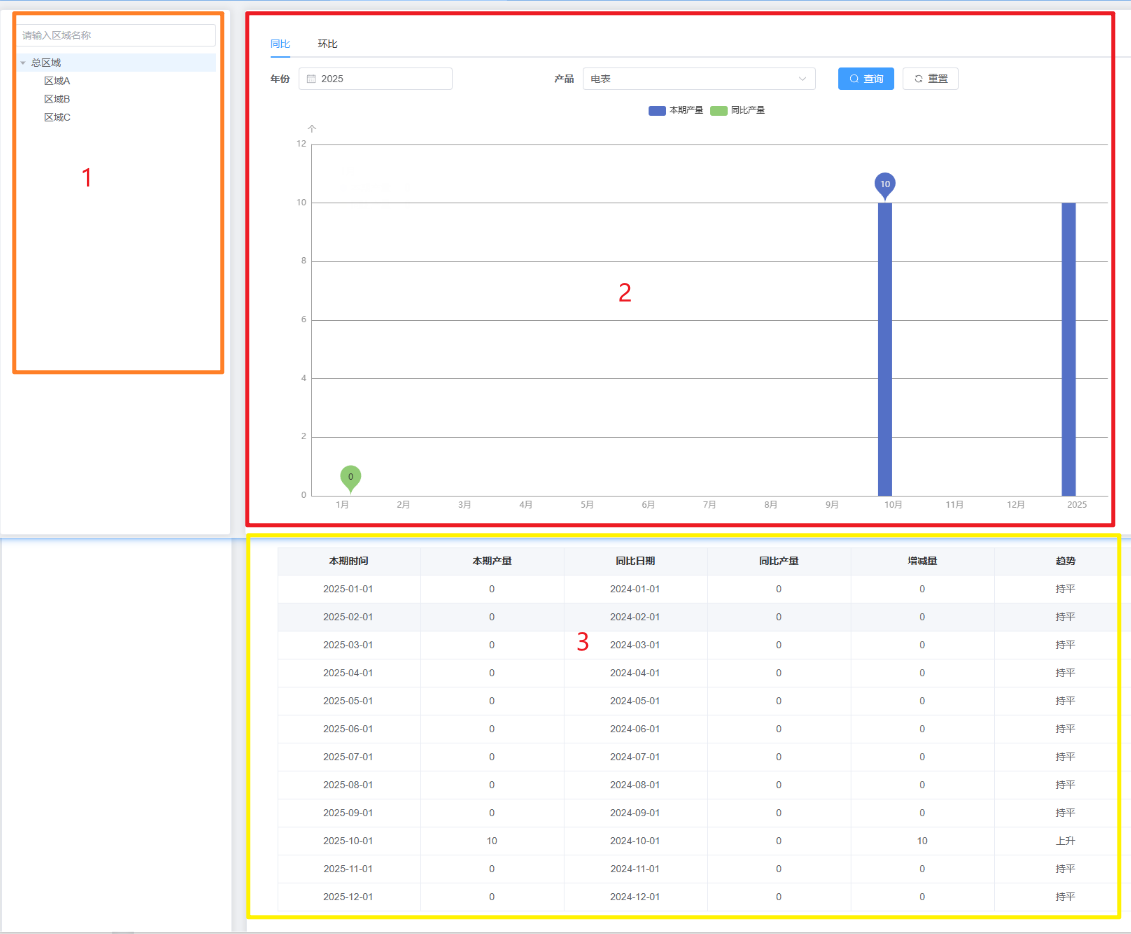Click the 增减量 value 10 in the 2025-10-01 row
The image size is (1131, 934).
tap(922, 841)
